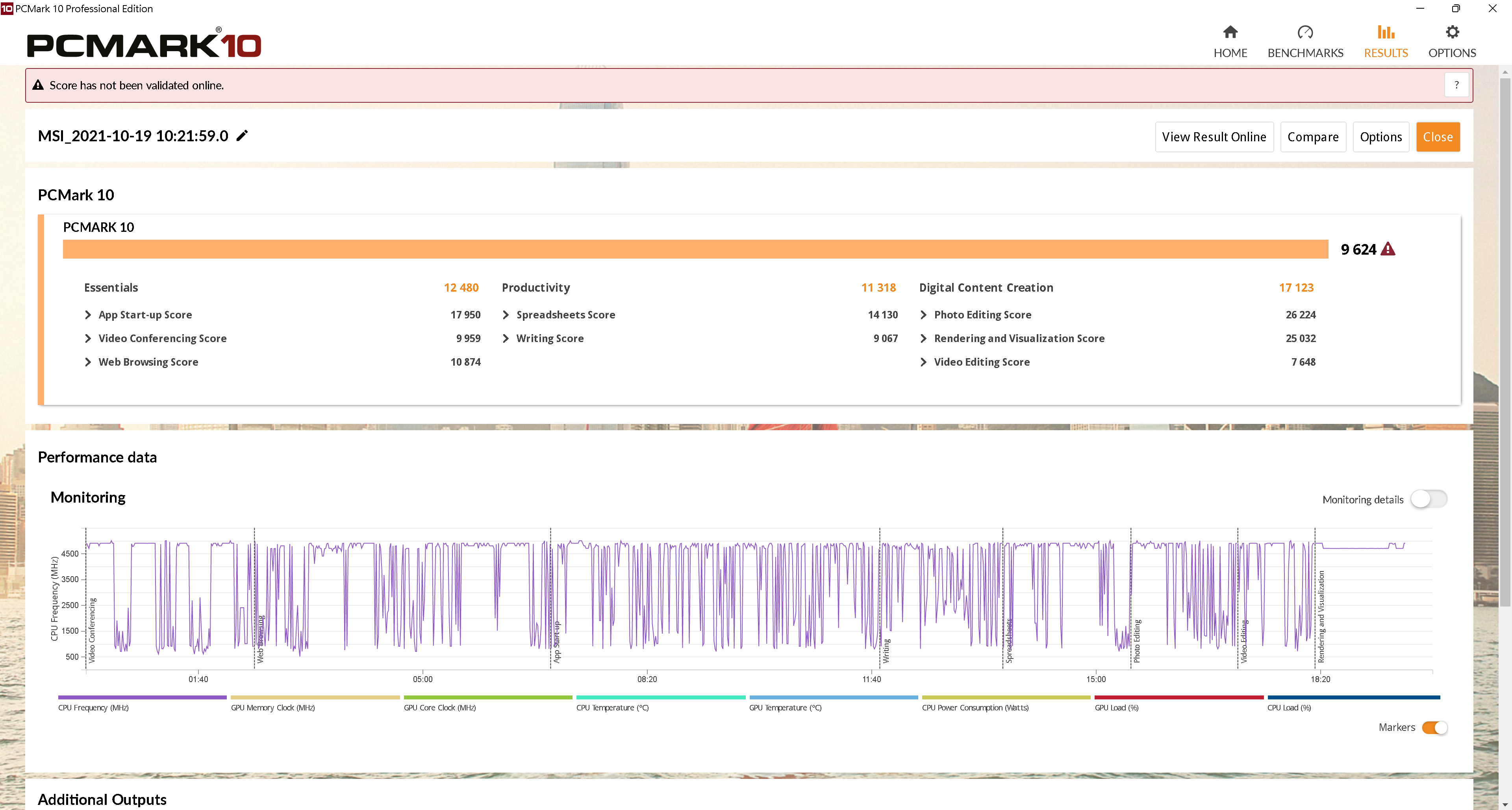Toggle CPU Power Consumption (Watts) legend
The image size is (1512, 810).
tap(1006, 703)
